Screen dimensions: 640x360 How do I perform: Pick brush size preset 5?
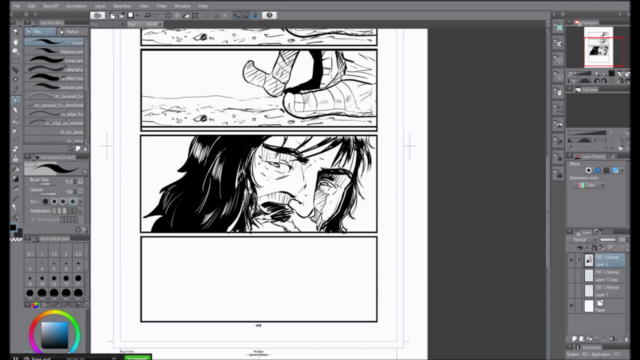click(x=54, y=266)
